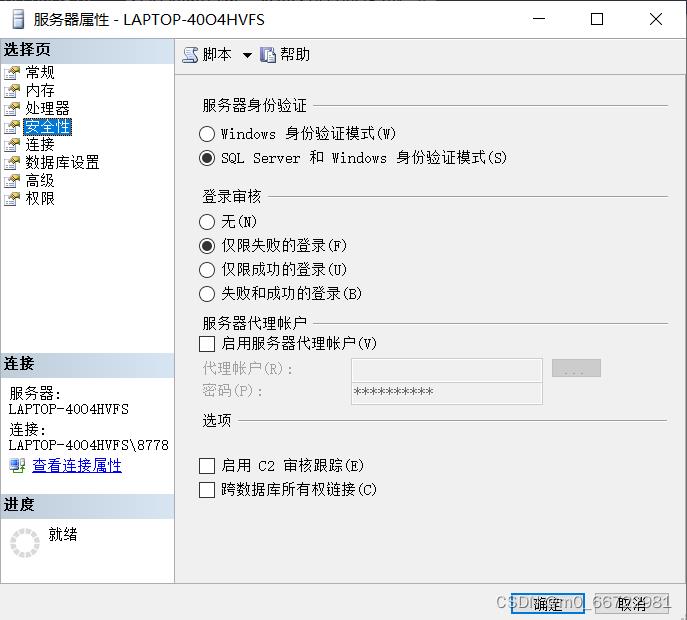Open the 内存 page
687x620 pixels.
40,90
